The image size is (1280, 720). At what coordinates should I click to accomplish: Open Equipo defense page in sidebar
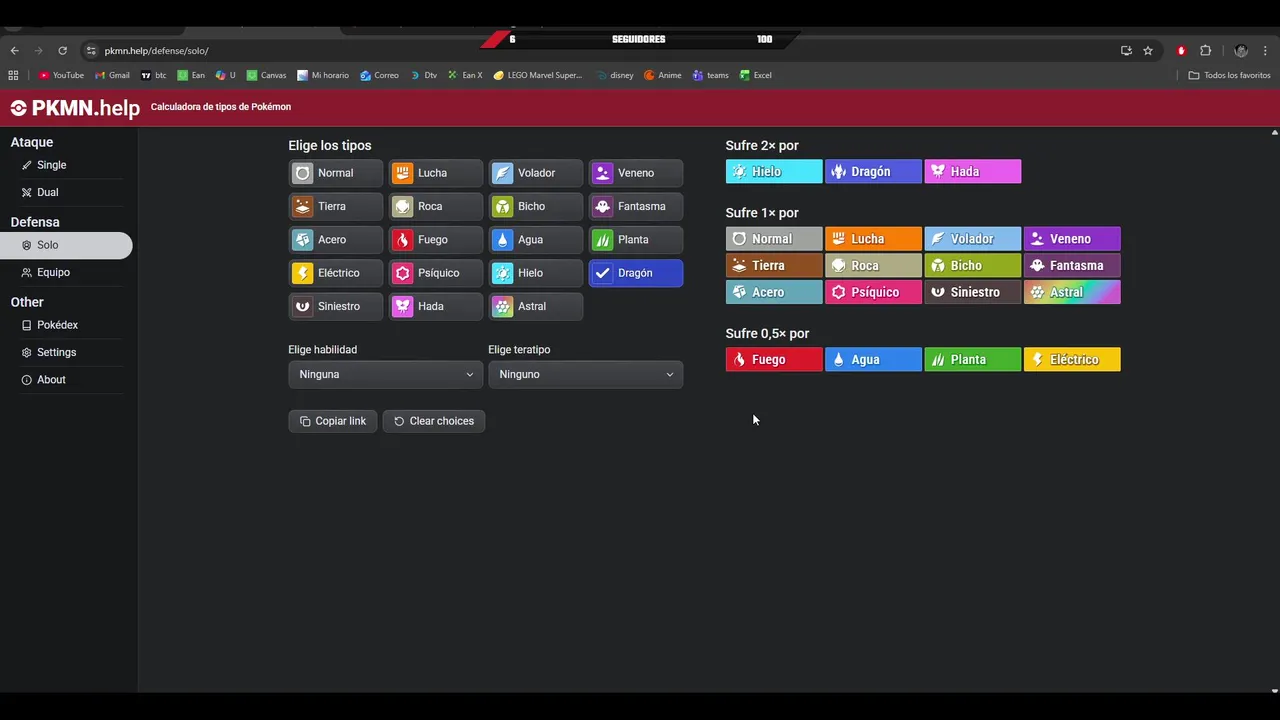(x=66, y=272)
